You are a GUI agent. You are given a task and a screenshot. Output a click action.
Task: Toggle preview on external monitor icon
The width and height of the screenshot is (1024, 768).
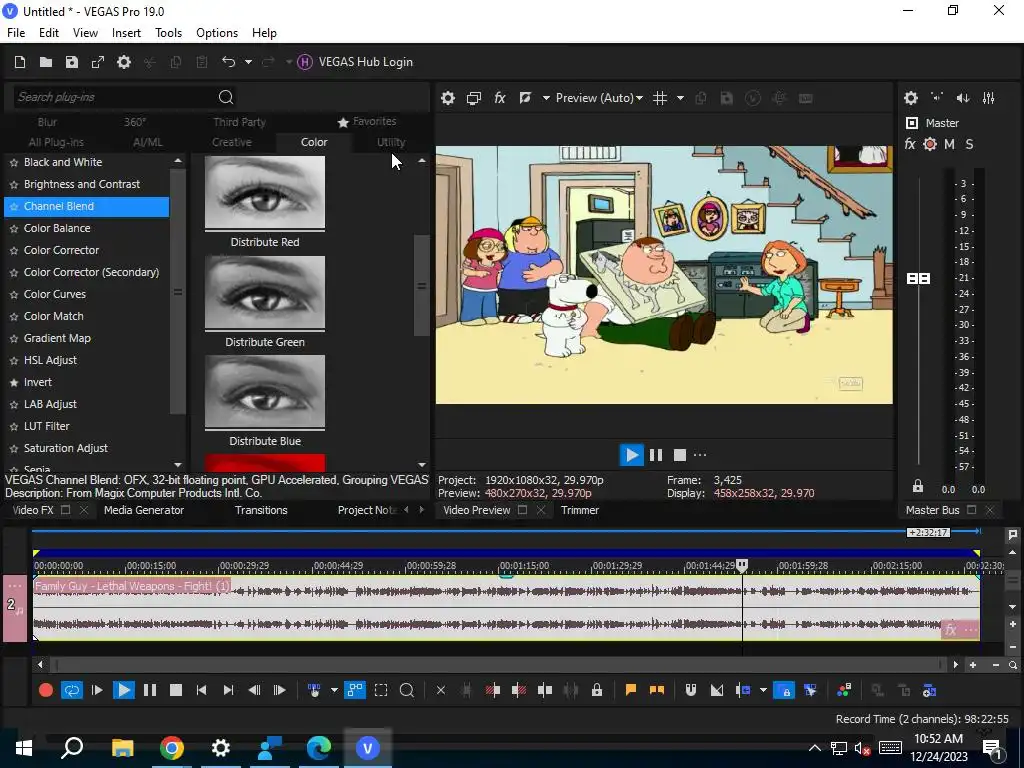(x=473, y=98)
